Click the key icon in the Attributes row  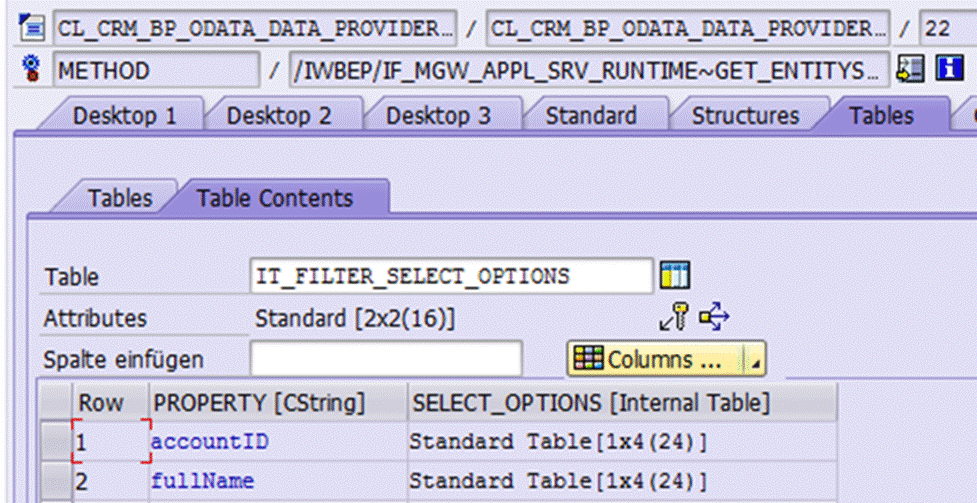click(x=673, y=318)
